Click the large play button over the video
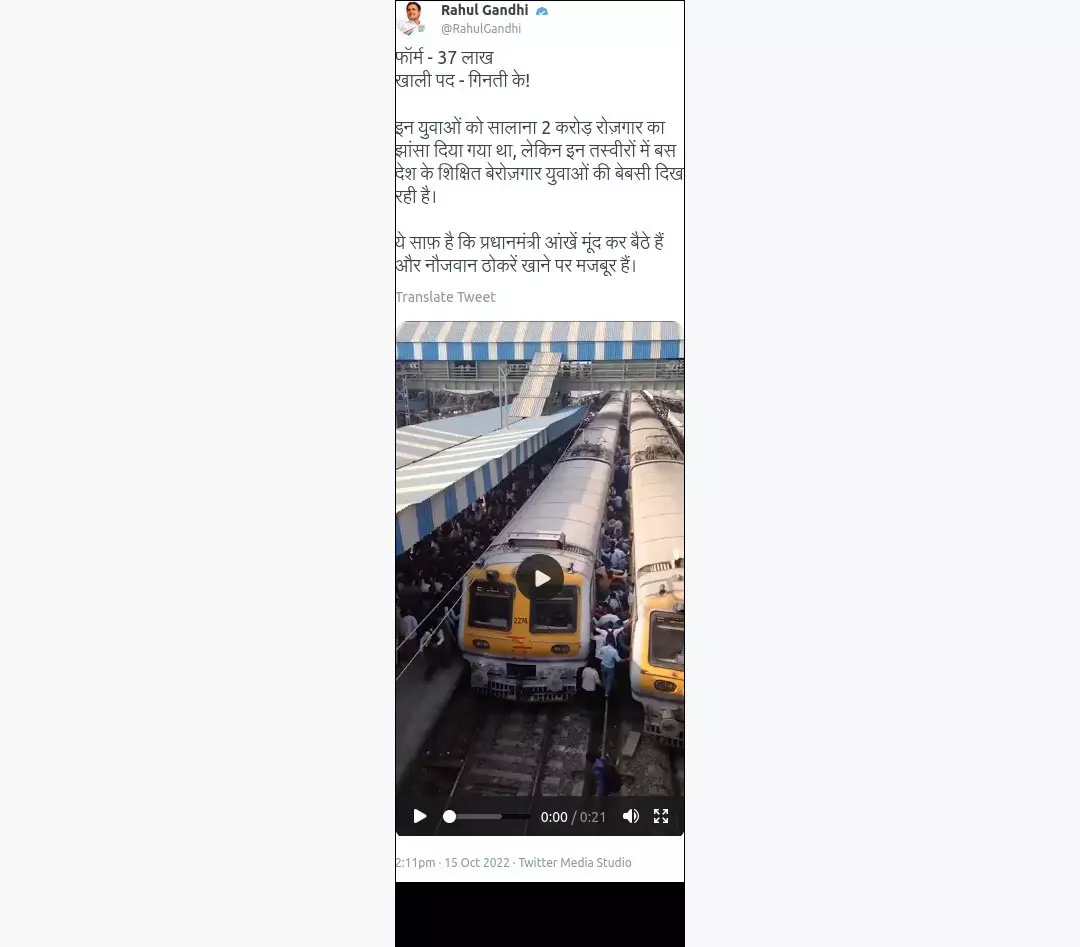 click(x=541, y=578)
